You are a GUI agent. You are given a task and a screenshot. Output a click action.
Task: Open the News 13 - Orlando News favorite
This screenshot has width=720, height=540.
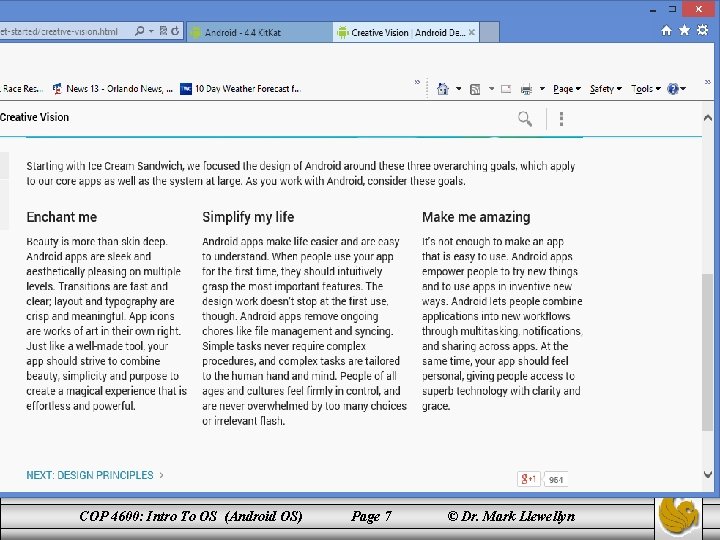click(112, 89)
